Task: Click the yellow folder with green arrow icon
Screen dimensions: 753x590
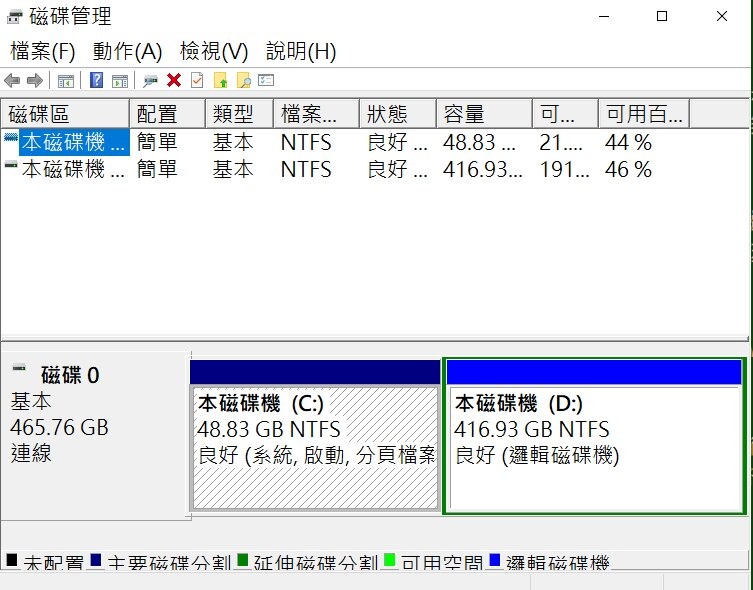Action: point(220,80)
